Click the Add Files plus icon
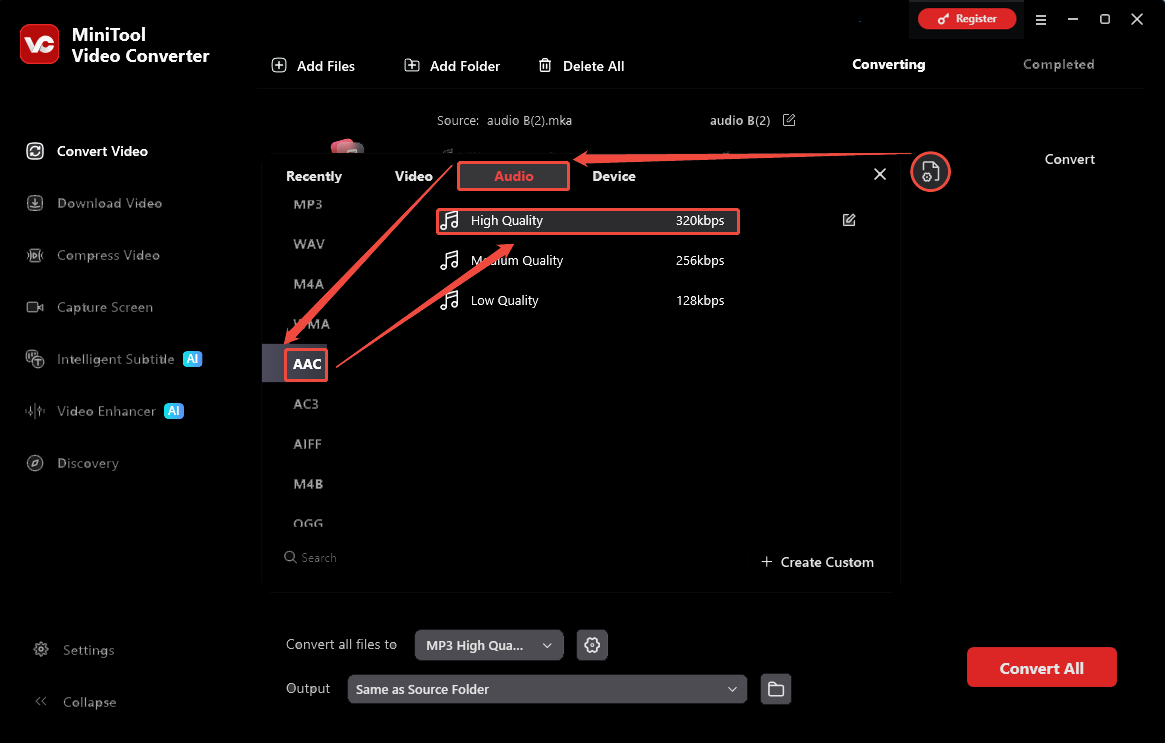1165x743 pixels. pos(279,65)
